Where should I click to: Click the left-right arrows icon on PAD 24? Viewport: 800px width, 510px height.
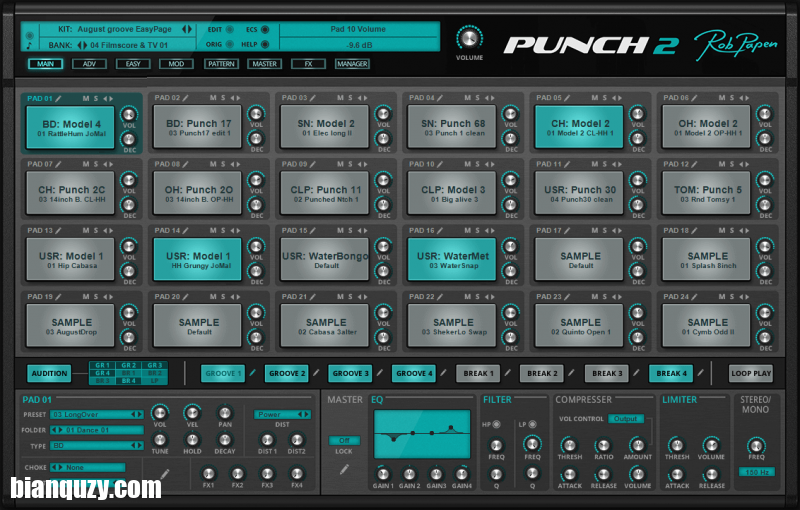click(744, 296)
